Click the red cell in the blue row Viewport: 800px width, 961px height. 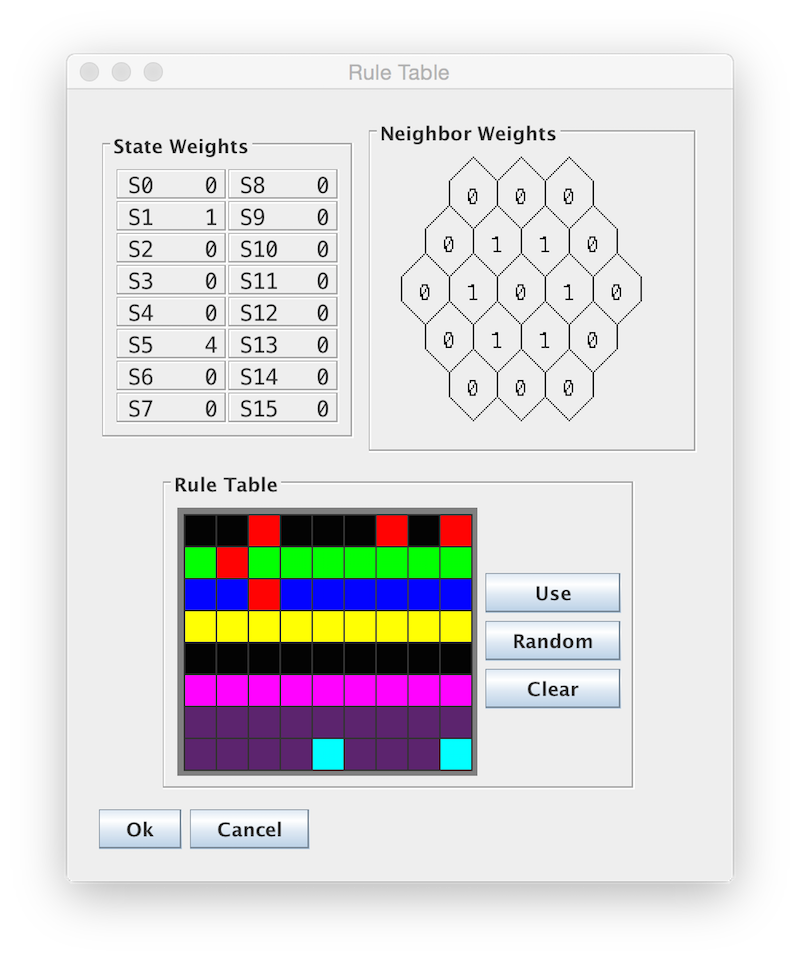[264, 594]
